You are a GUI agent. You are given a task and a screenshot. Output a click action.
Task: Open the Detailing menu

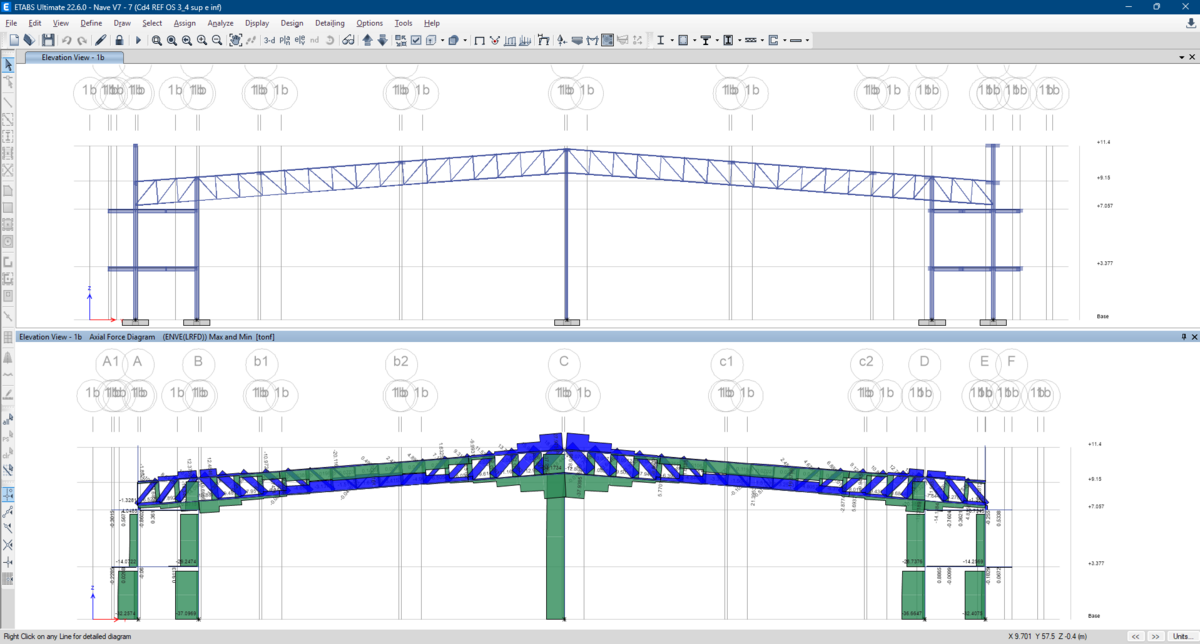(329, 22)
